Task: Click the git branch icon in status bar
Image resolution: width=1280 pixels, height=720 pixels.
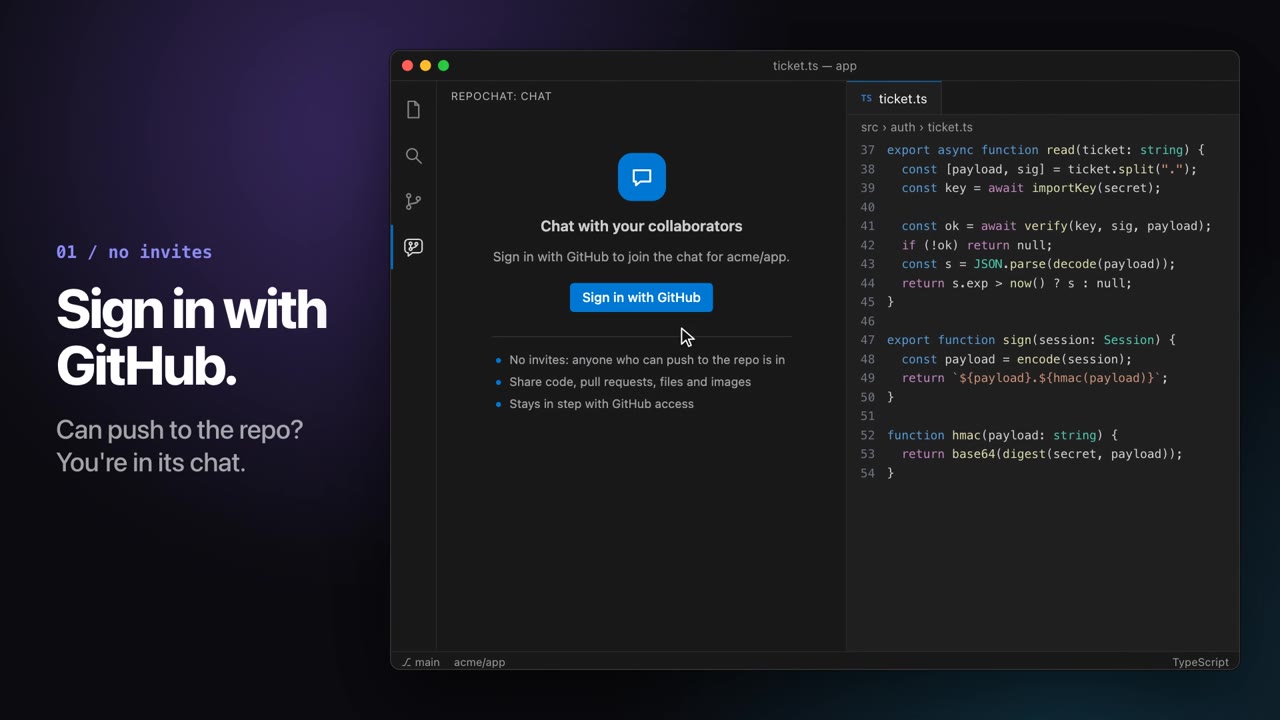Action: click(407, 662)
